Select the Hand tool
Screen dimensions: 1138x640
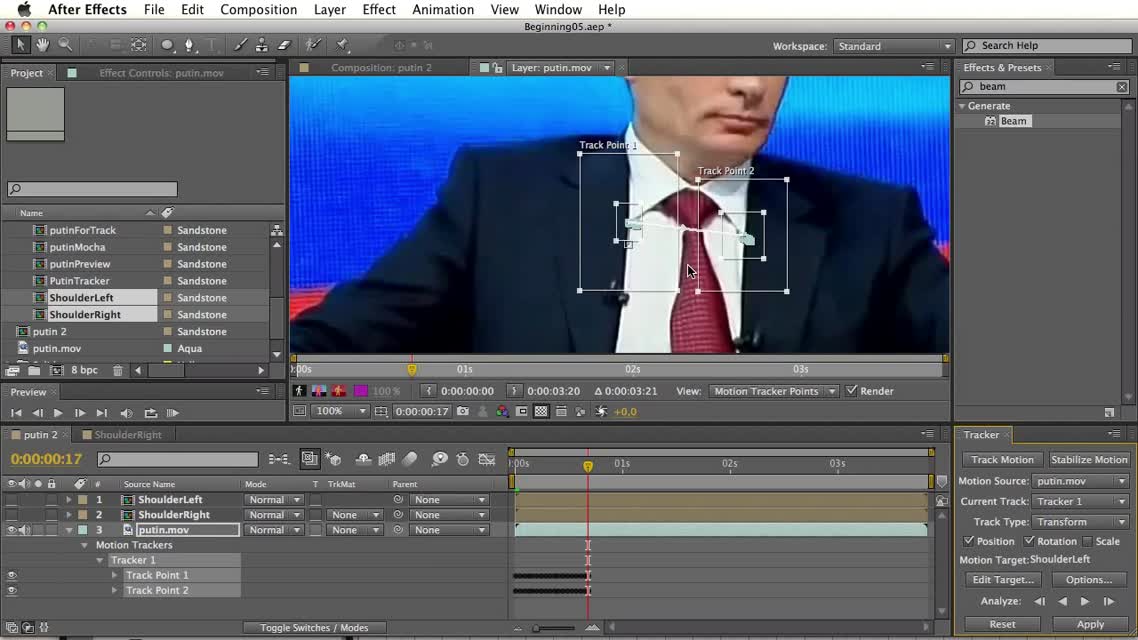coord(43,45)
